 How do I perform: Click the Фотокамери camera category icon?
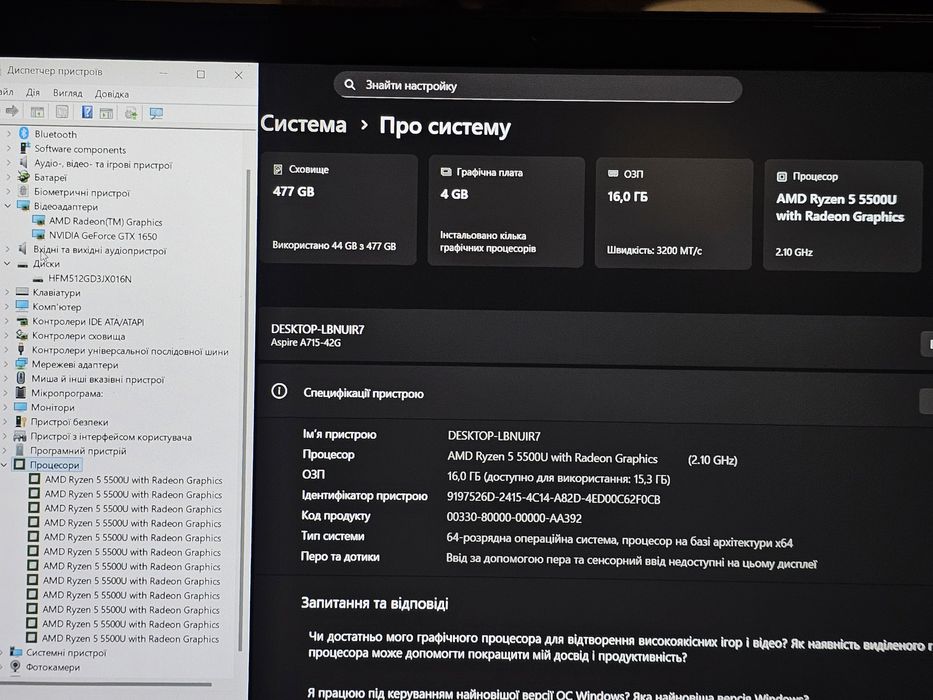[x=15, y=667]
